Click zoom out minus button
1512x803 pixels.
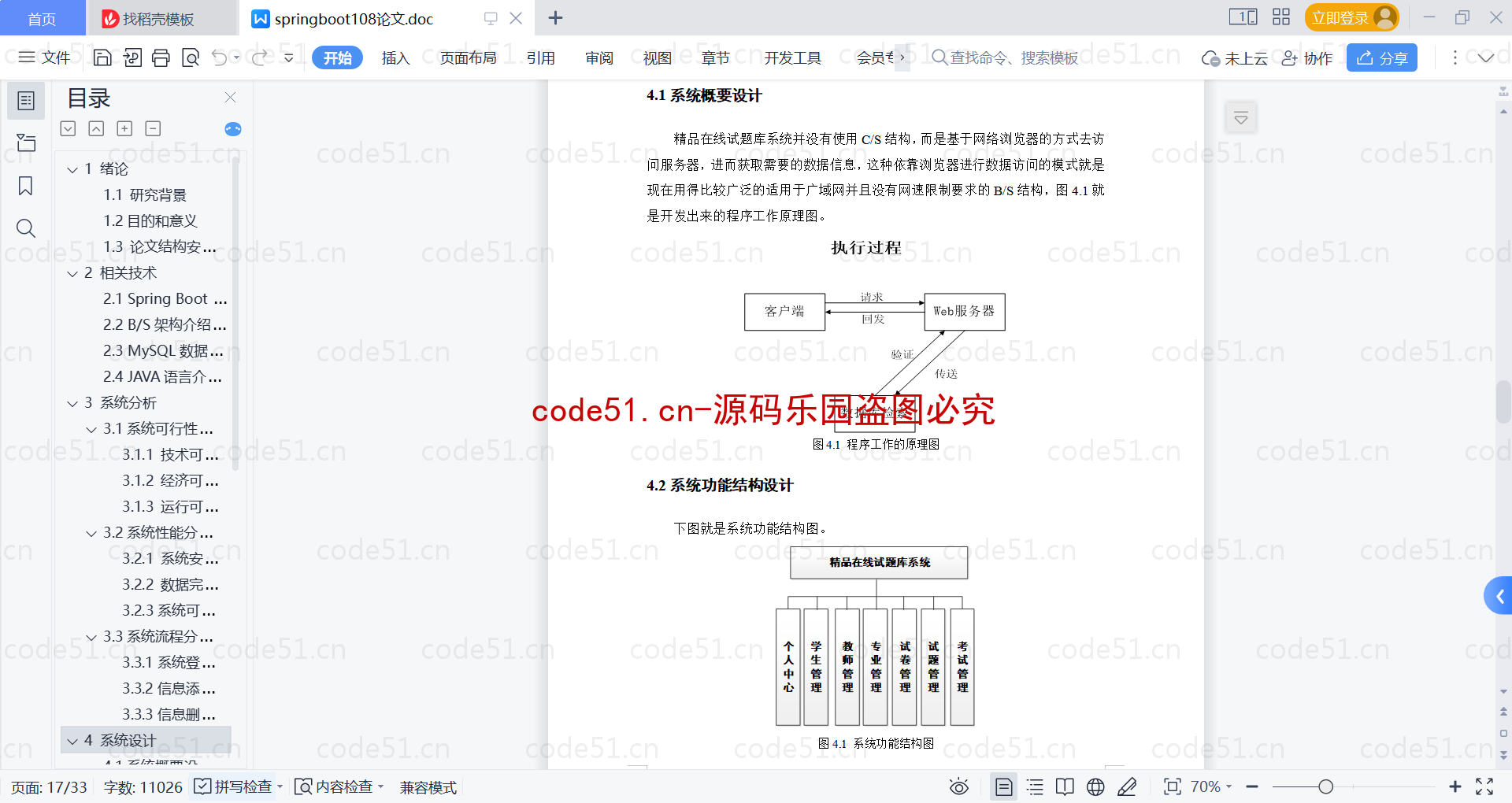[1253, 786]
